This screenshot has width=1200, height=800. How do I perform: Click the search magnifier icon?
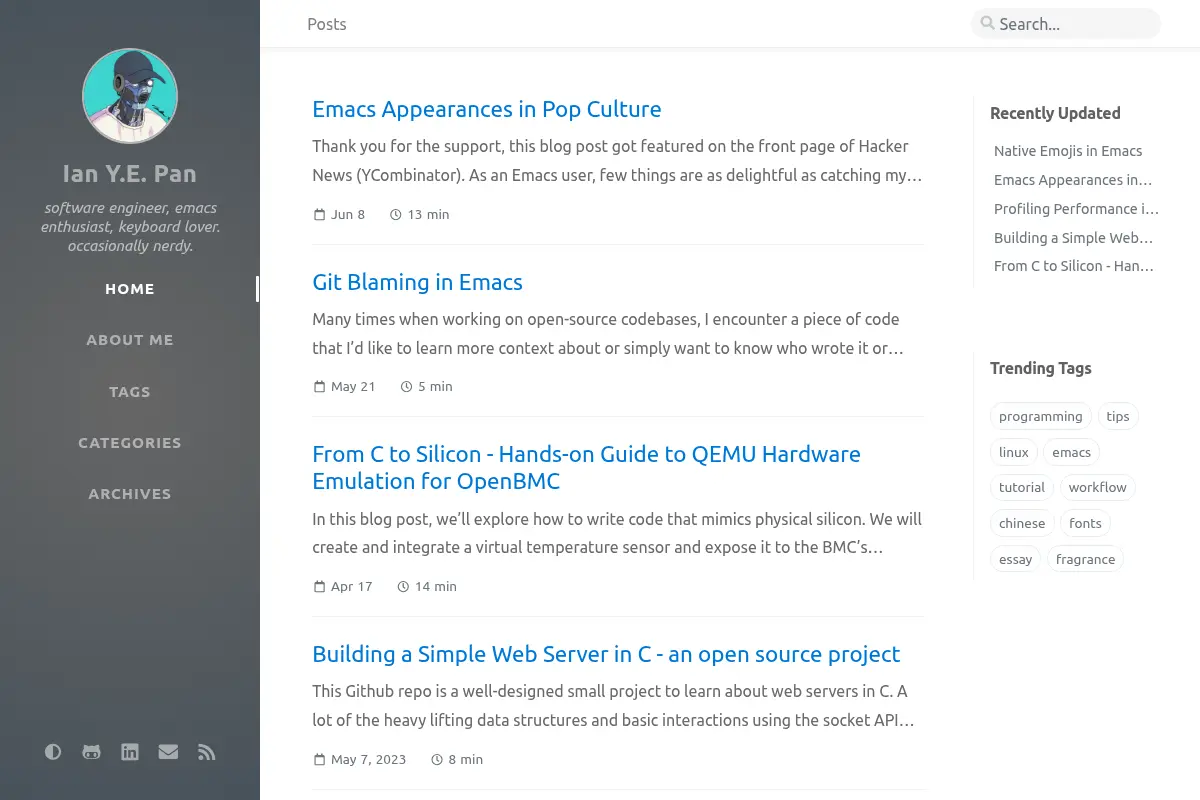(987, 23)
